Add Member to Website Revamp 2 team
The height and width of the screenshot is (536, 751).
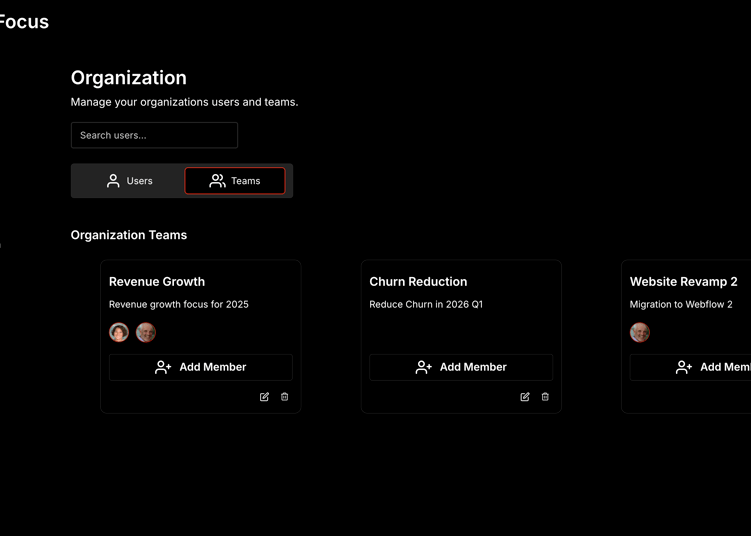691,367
